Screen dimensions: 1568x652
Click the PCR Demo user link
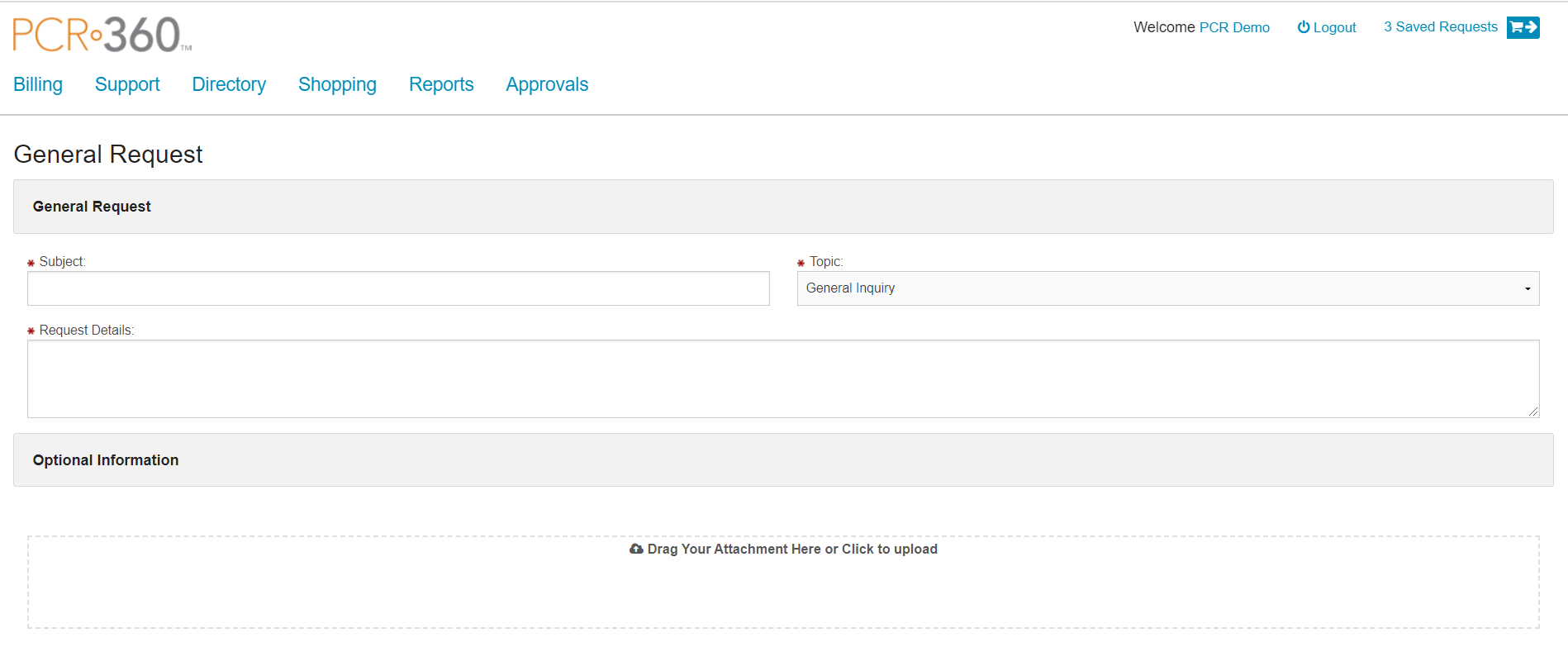[1234, 27]
